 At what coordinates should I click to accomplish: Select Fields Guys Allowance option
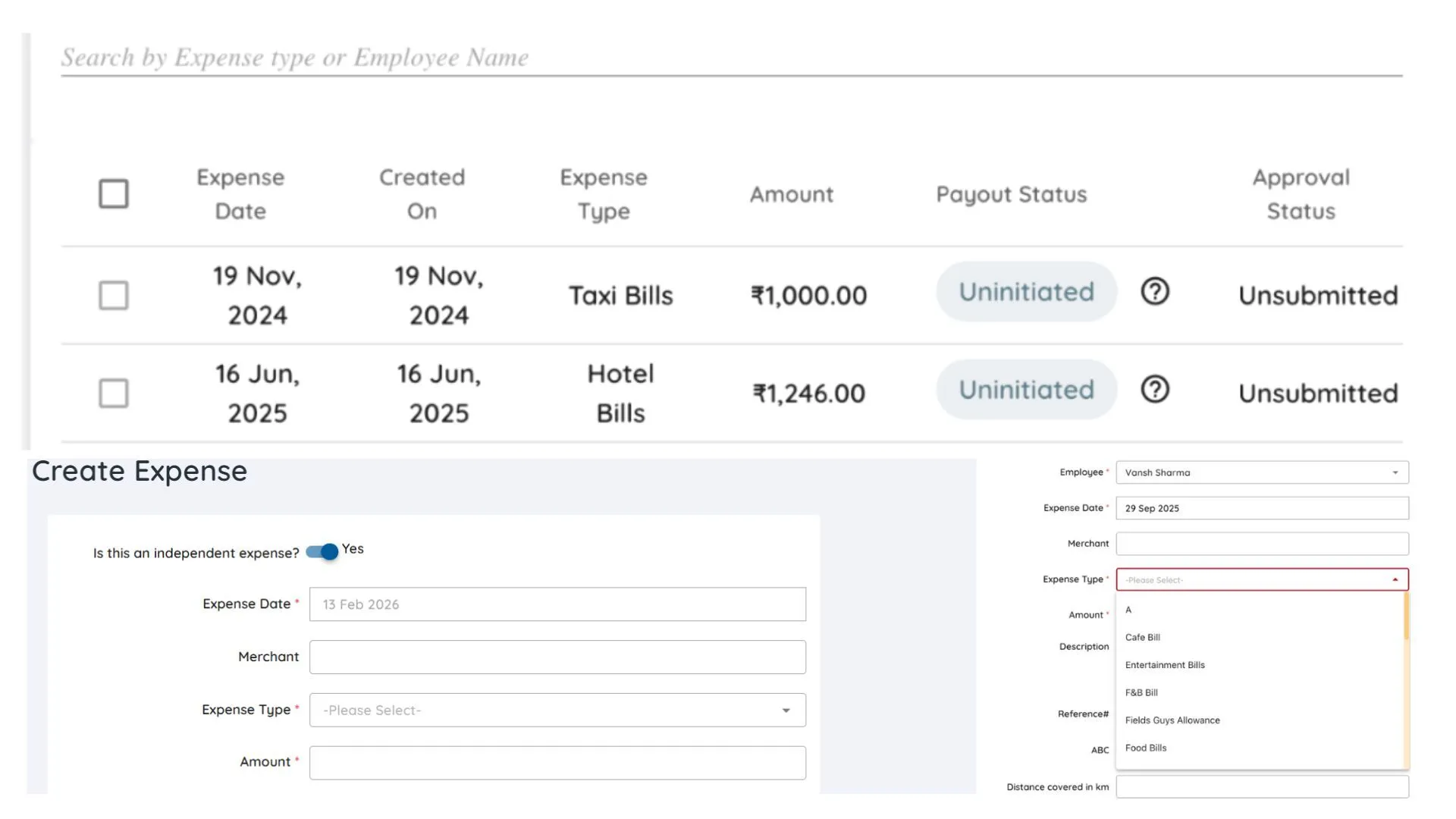point(1172,720)
